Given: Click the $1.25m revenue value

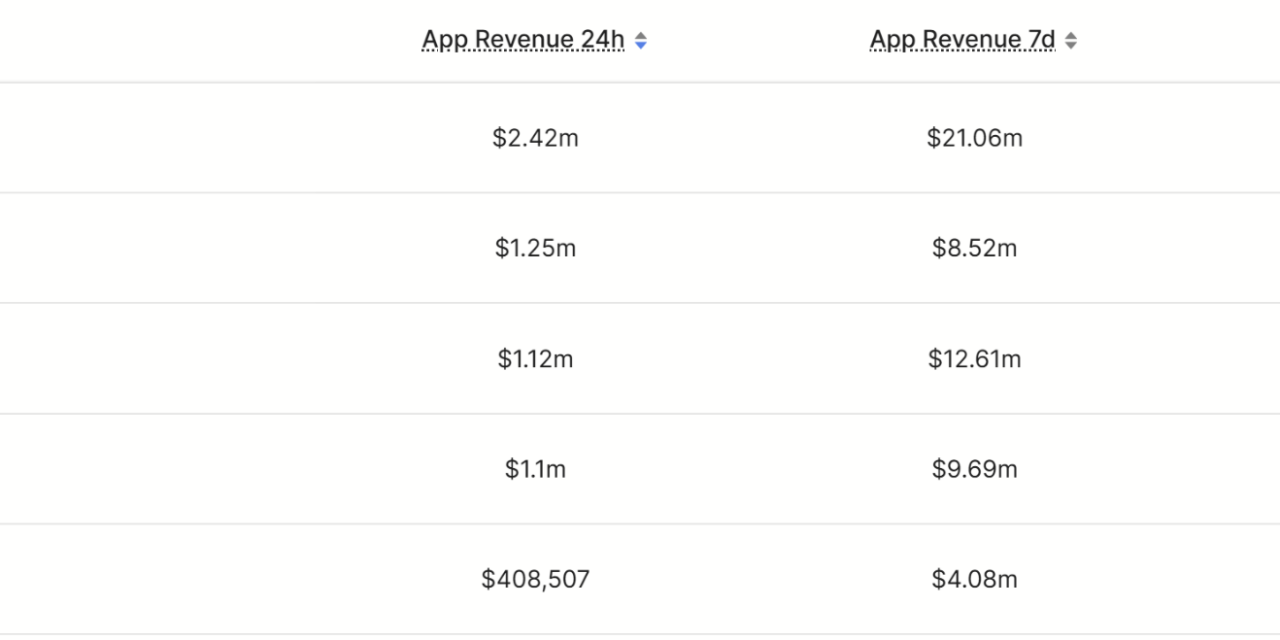Looking at the screenshot, I should coord(535,248).
